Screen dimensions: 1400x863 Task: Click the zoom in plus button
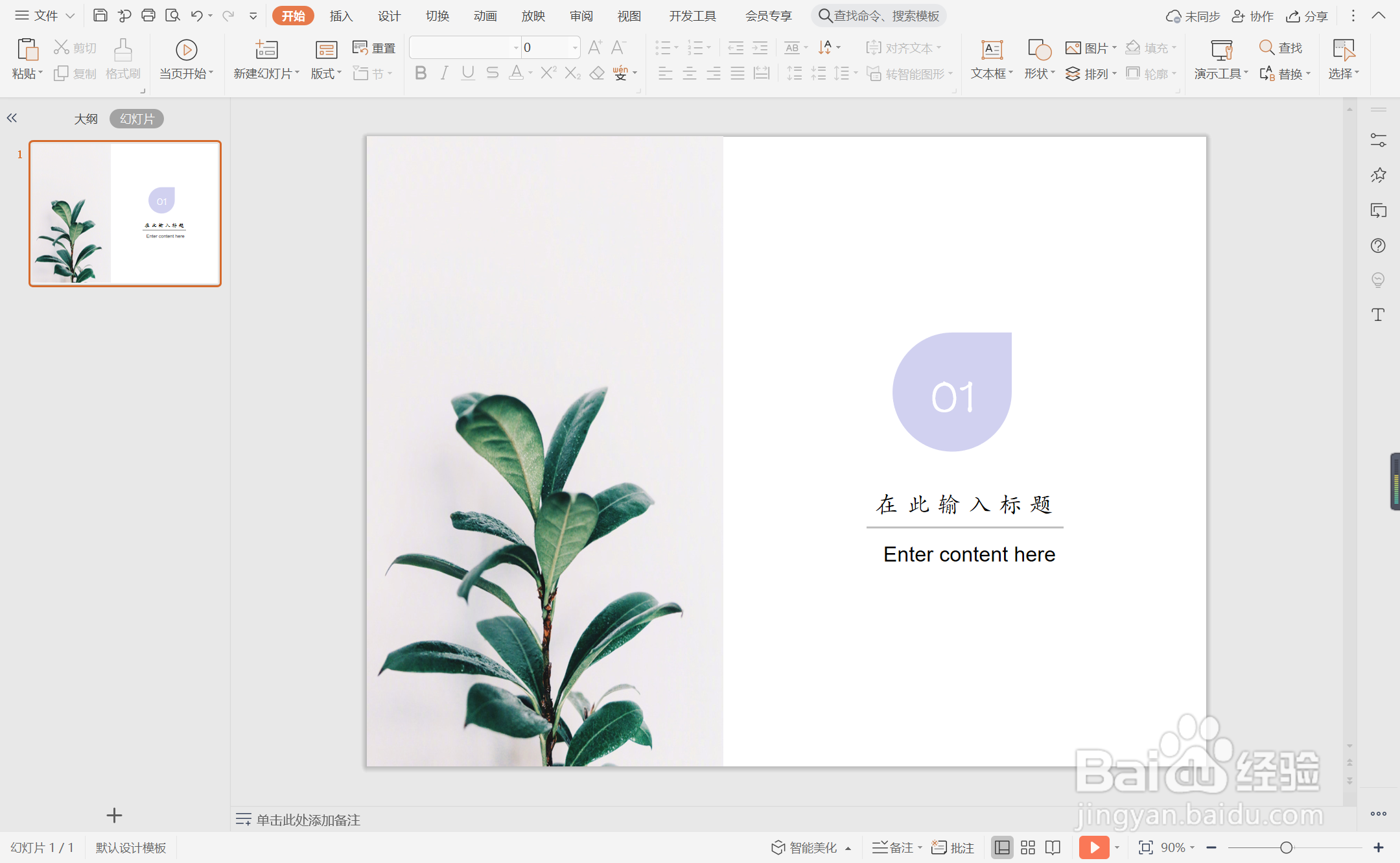coord(1379,847)
